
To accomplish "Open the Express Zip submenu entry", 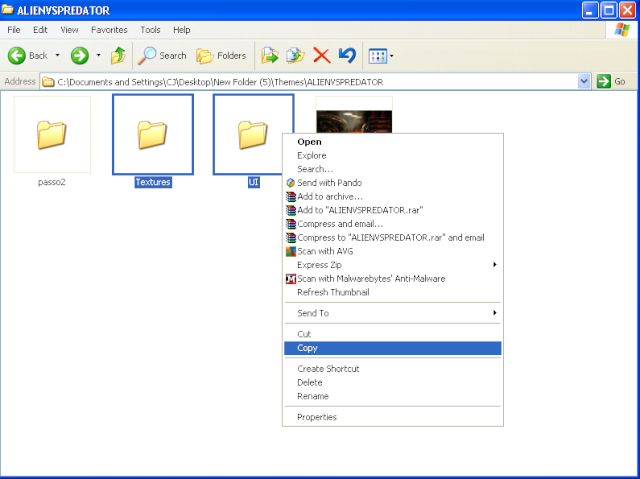I will [393, 265].
